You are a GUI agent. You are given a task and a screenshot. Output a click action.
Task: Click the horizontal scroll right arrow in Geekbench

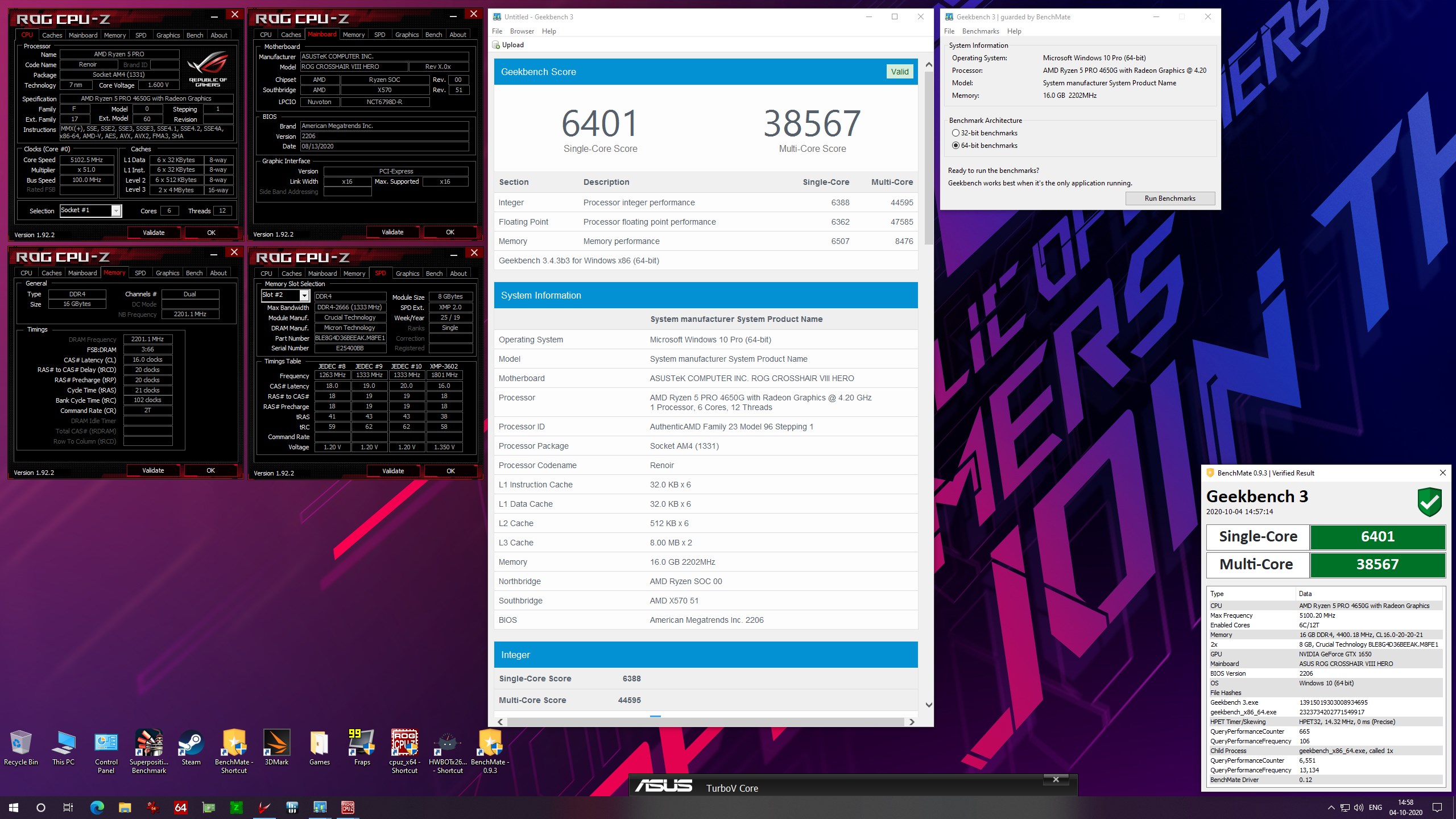point(912,722)
